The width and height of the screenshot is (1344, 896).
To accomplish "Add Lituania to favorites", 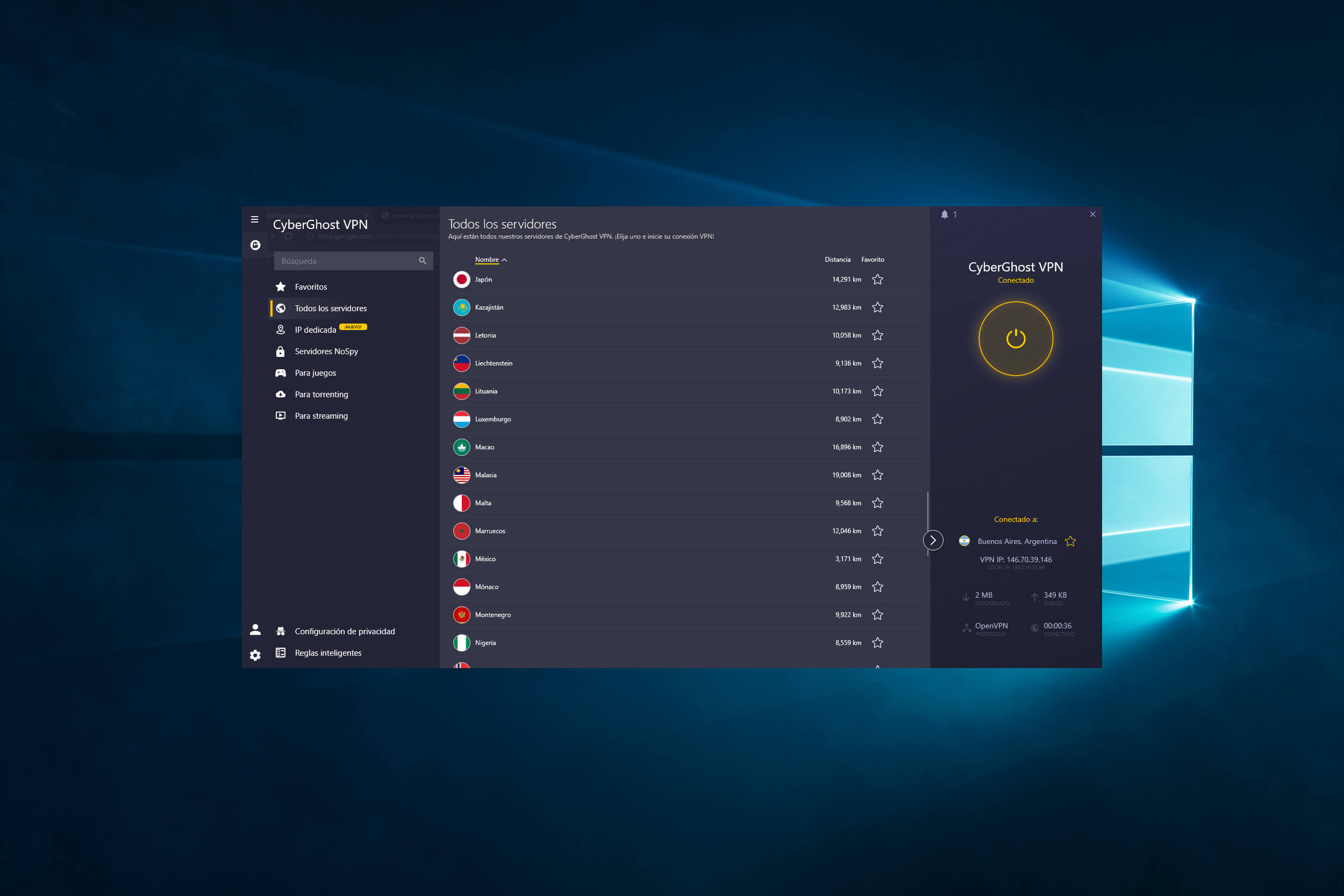I will (x=878, y=391).
